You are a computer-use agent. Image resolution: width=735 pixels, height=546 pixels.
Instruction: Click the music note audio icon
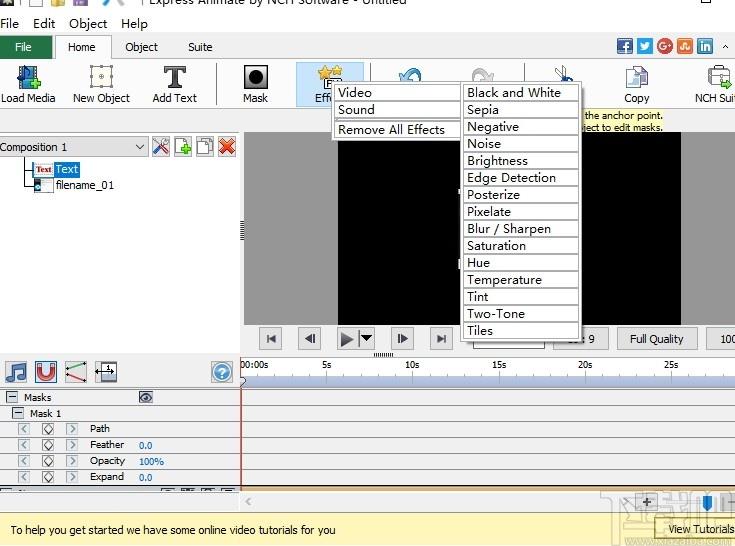(x=16, y=372)
